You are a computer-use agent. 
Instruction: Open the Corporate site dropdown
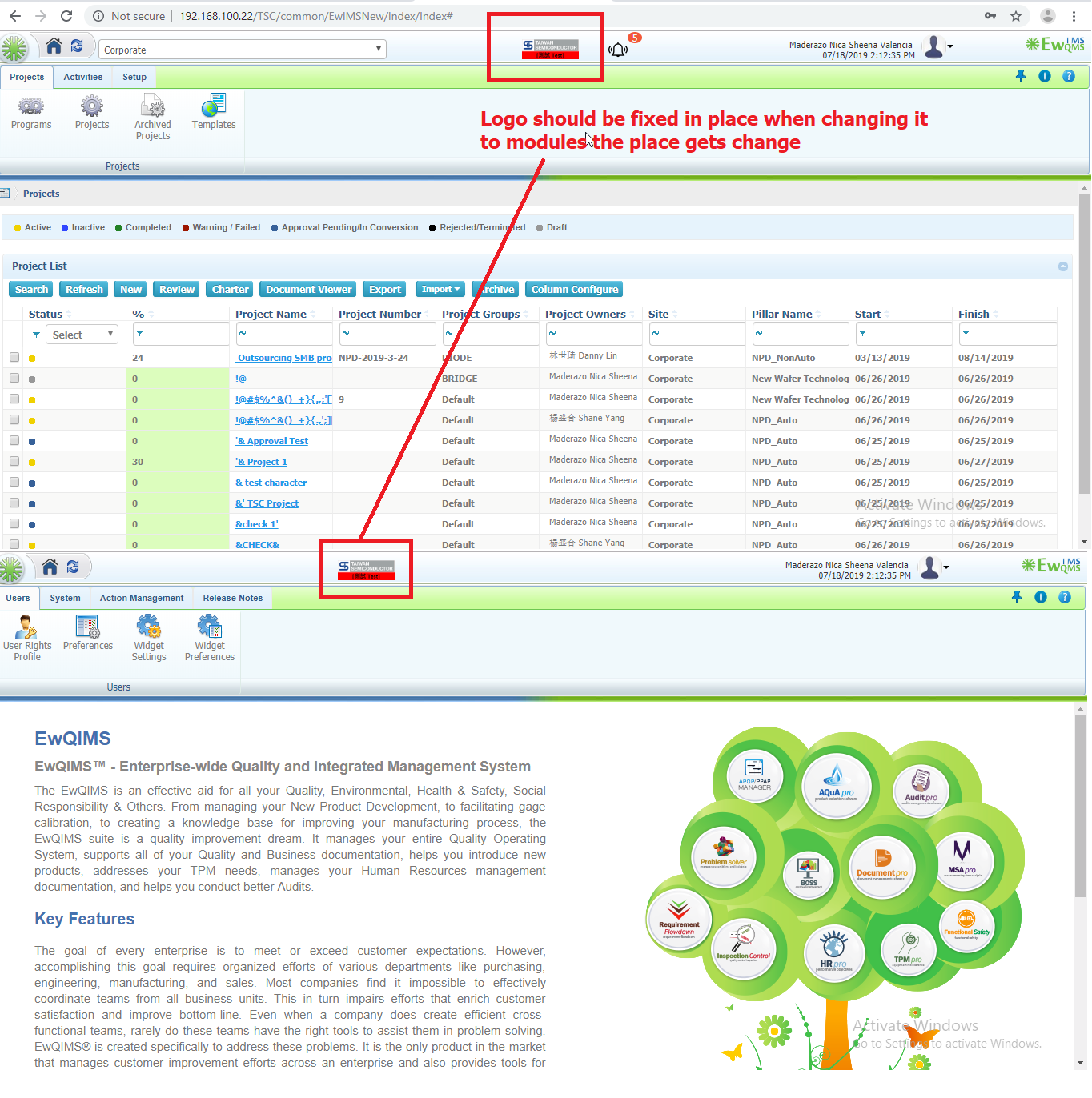point(243,50)
